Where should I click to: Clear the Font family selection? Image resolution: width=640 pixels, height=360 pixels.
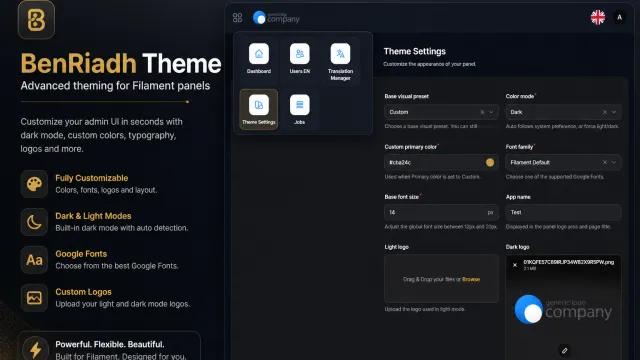pyautogui.click(x=604, y=162)
